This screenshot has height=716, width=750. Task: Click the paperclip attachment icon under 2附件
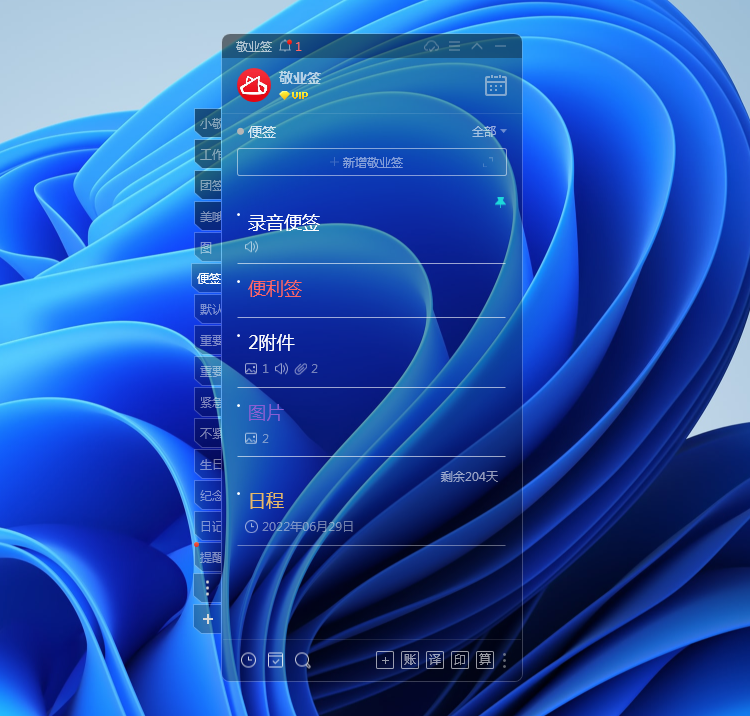coord(300,368)
